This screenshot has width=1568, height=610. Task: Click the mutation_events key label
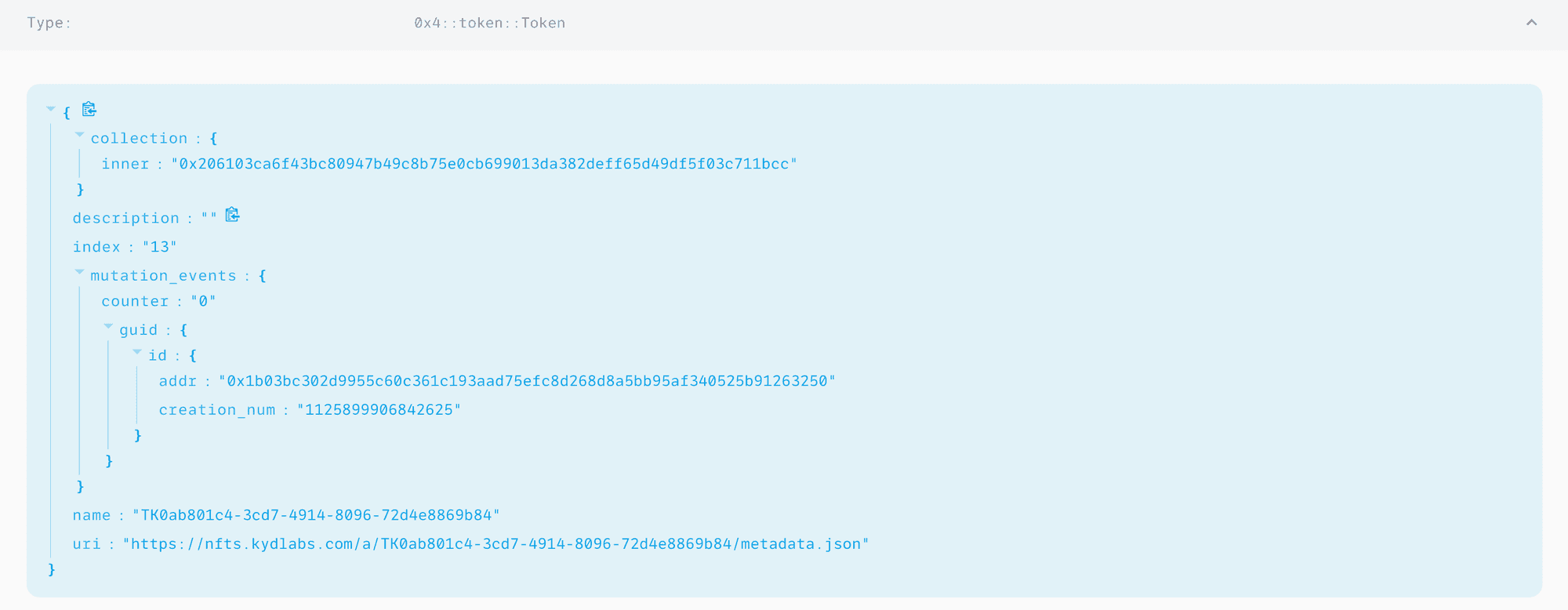163,276
